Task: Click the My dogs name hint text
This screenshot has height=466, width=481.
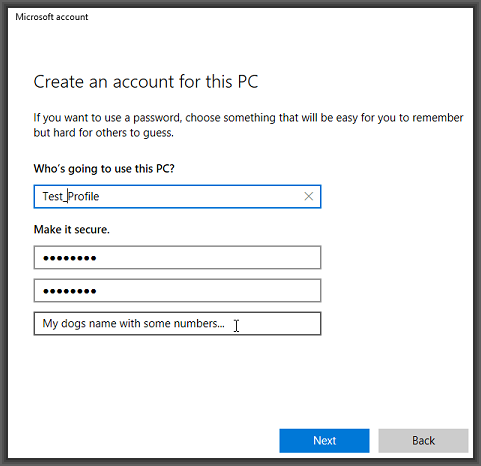Action: pyautogui.click(x=133, y=324)
